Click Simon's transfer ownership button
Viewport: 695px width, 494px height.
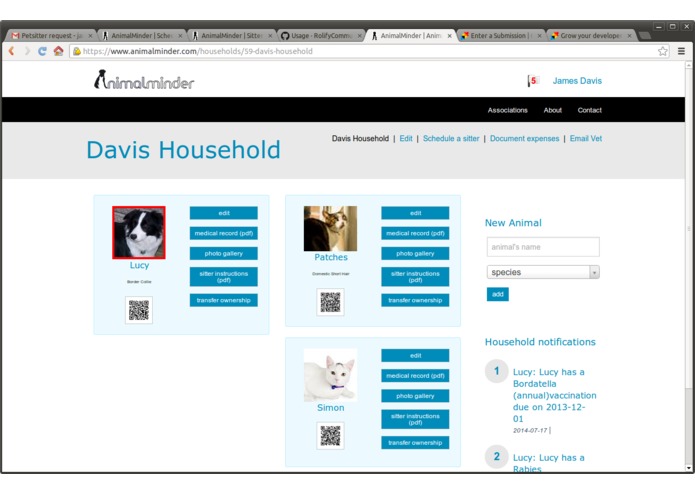pyautogui.click(x=415, y=443)
